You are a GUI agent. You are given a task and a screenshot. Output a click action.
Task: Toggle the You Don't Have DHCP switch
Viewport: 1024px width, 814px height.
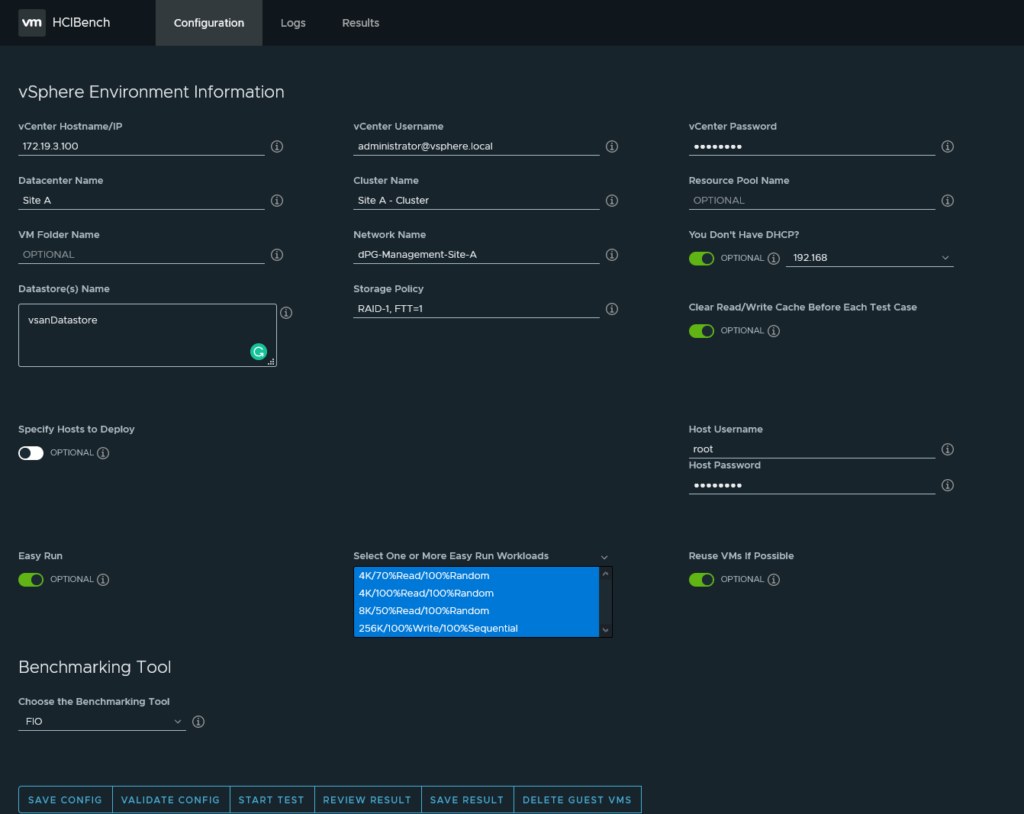pos(701,259)
